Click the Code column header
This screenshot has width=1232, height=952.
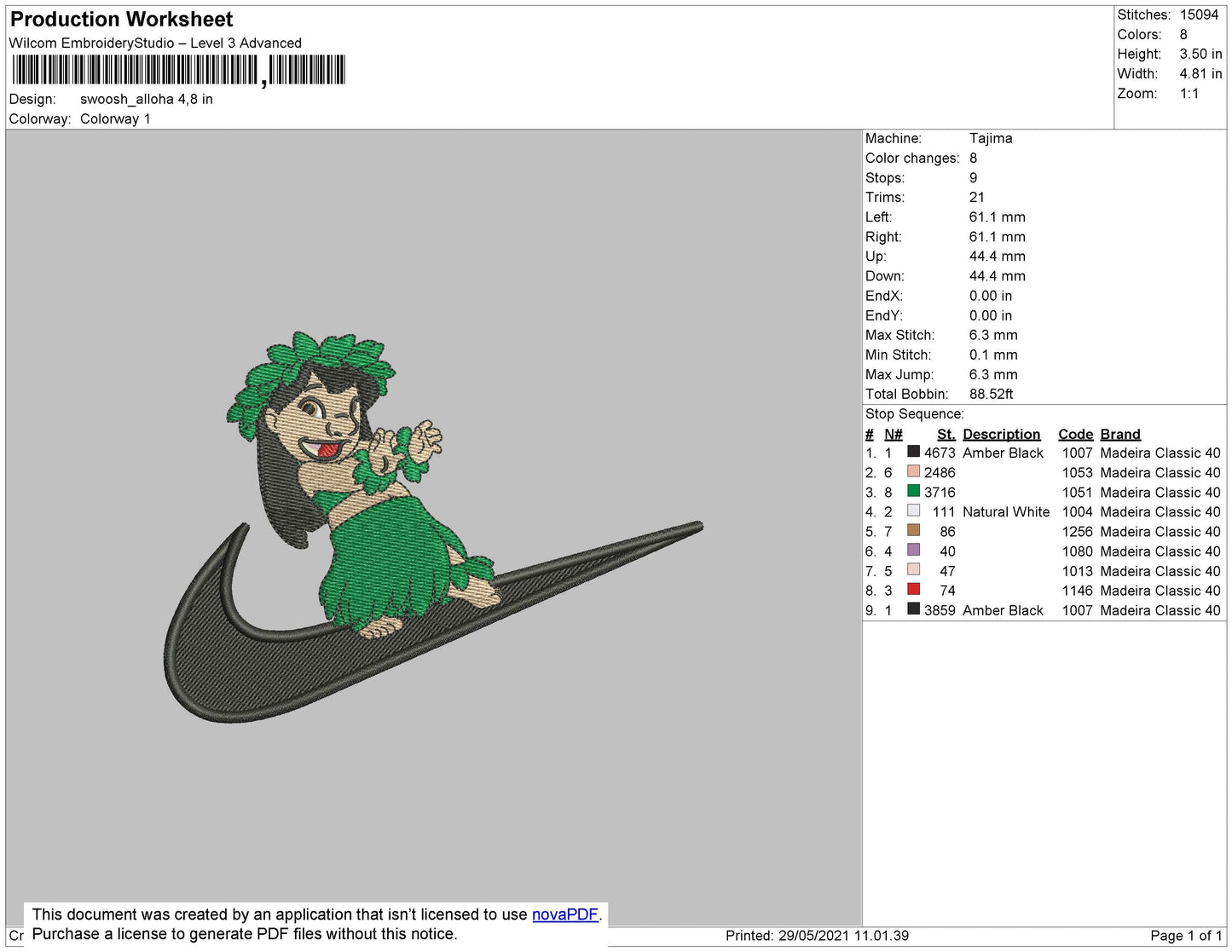[1075, 434]
